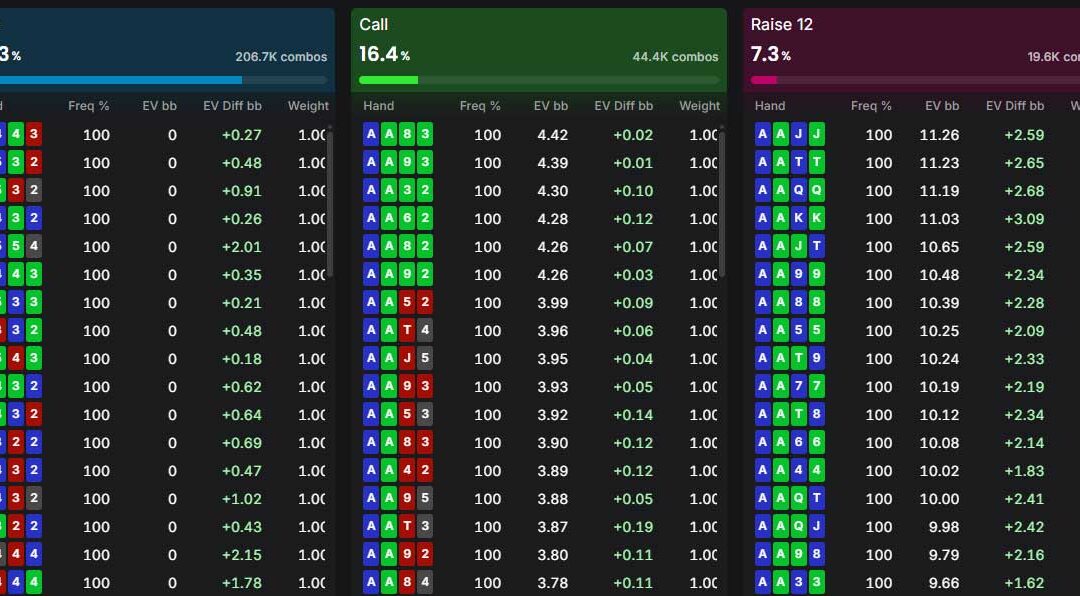This screenshot has width=1080, height=596.
Task: Click the green Call frequency bar
Action: 388,80
